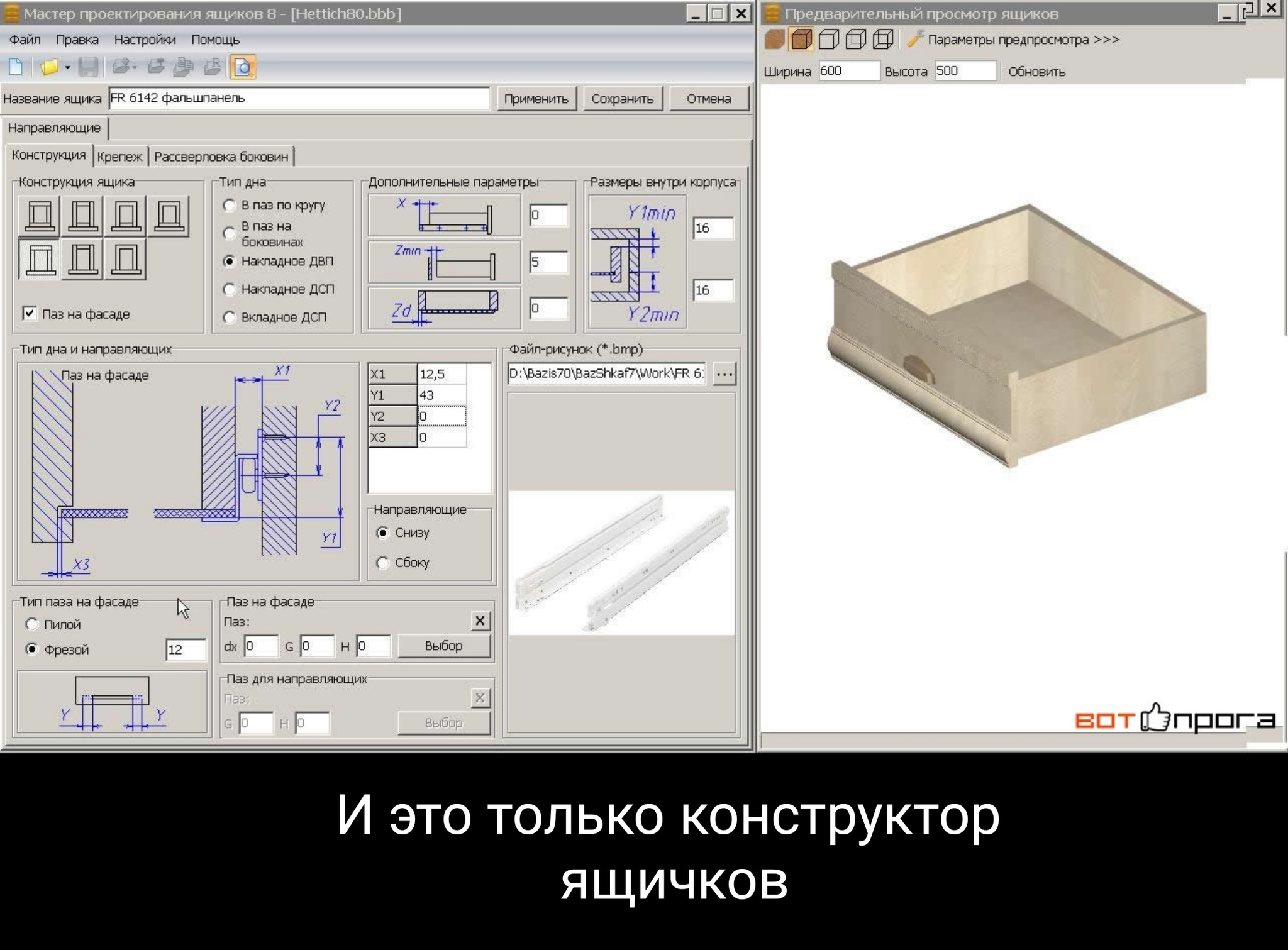The image size is (1288, 950).
Task: Set guides position to 'Сбоку'
Action: click(382, 563)
